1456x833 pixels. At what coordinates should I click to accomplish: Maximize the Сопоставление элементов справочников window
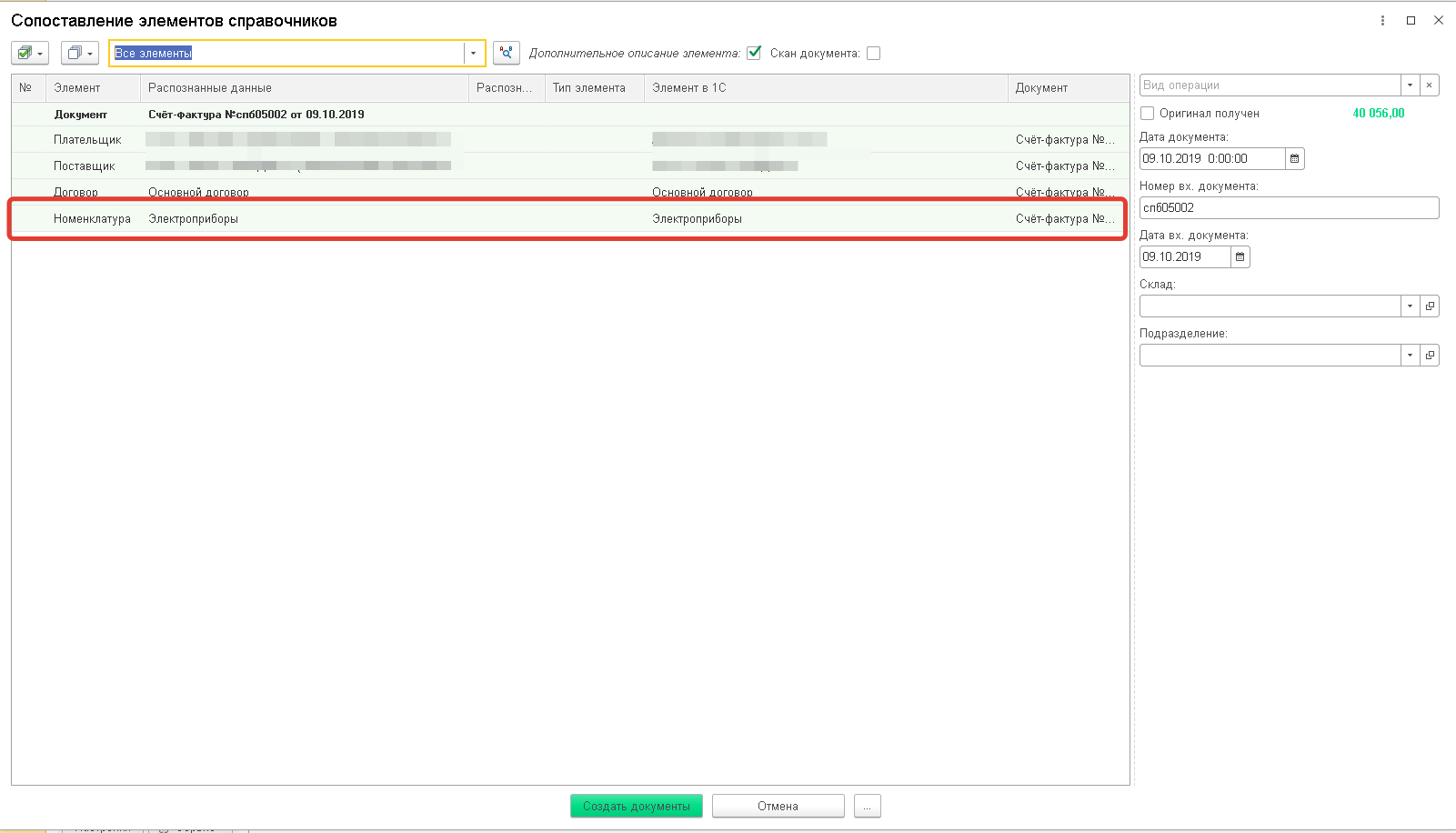[1411, 20]
